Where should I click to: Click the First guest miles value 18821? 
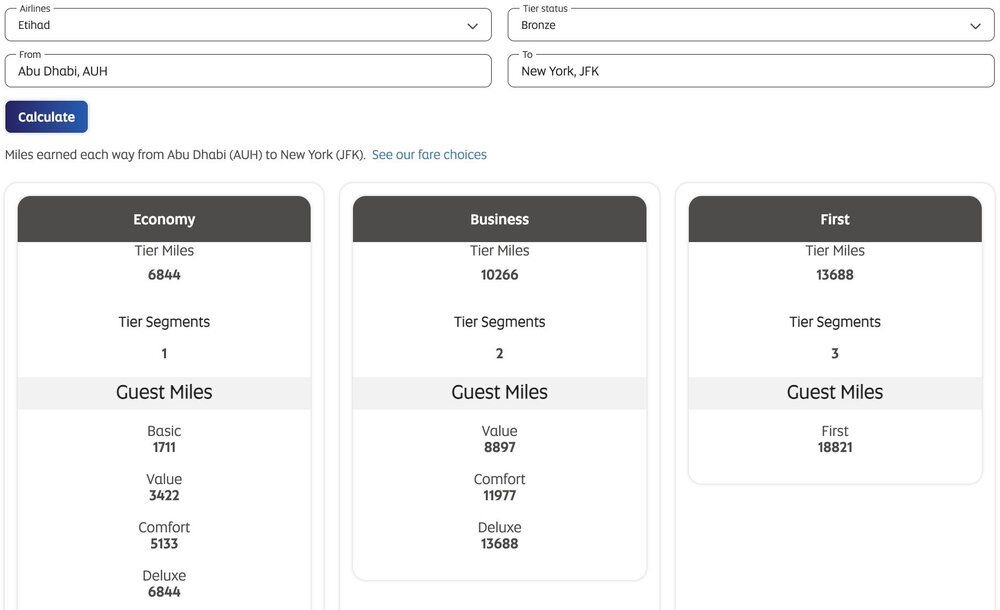(835, 448)
